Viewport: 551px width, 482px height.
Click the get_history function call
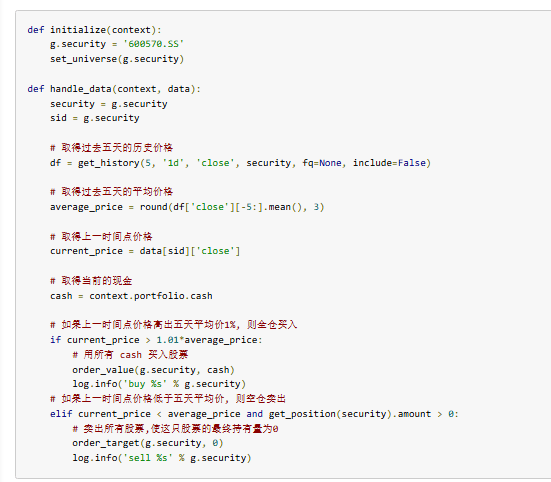[x=254, y=163]
